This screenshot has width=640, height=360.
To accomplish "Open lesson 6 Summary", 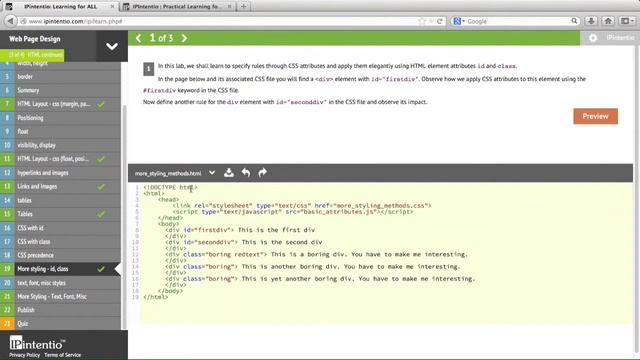I will pos(60,90).
